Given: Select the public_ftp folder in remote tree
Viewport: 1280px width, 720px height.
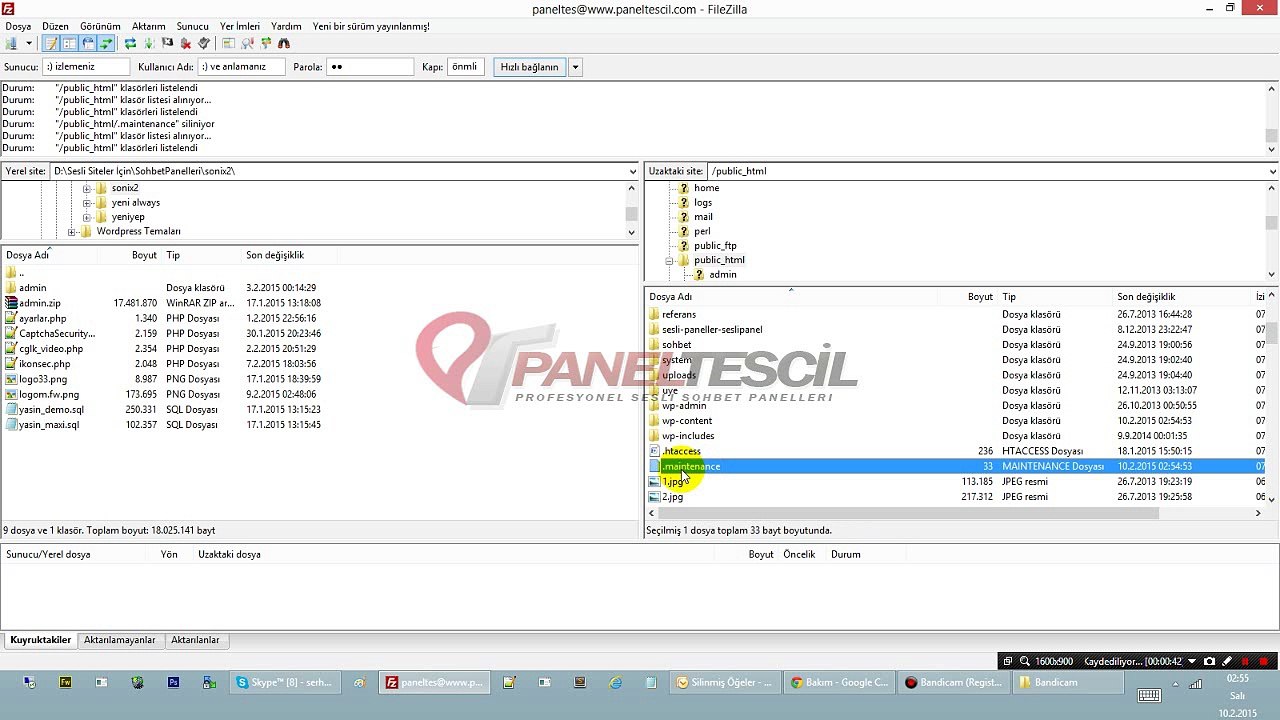Looking at the screenshot, I should (x=715, y=246).
